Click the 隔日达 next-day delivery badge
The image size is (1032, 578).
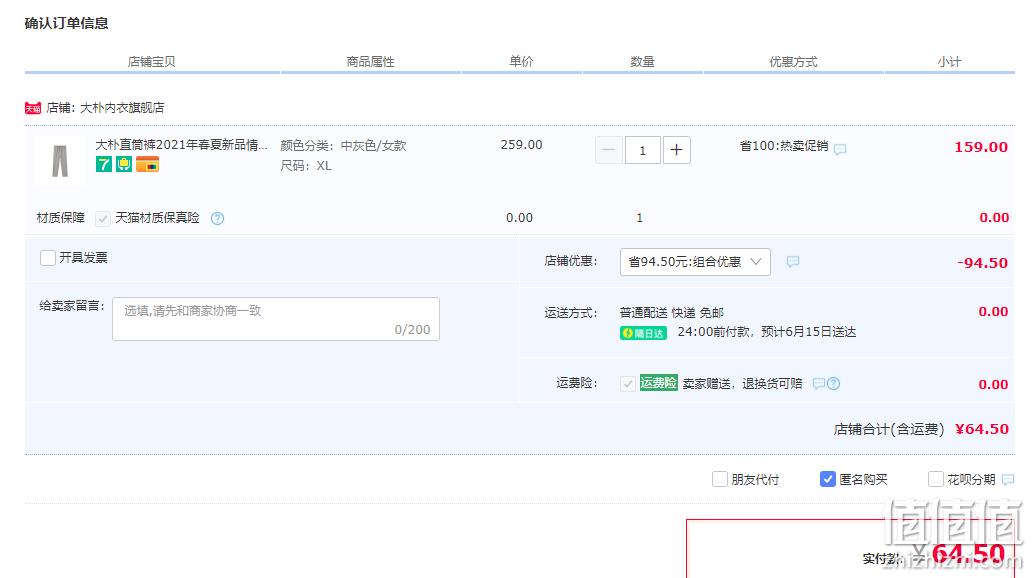click(644, 333)
